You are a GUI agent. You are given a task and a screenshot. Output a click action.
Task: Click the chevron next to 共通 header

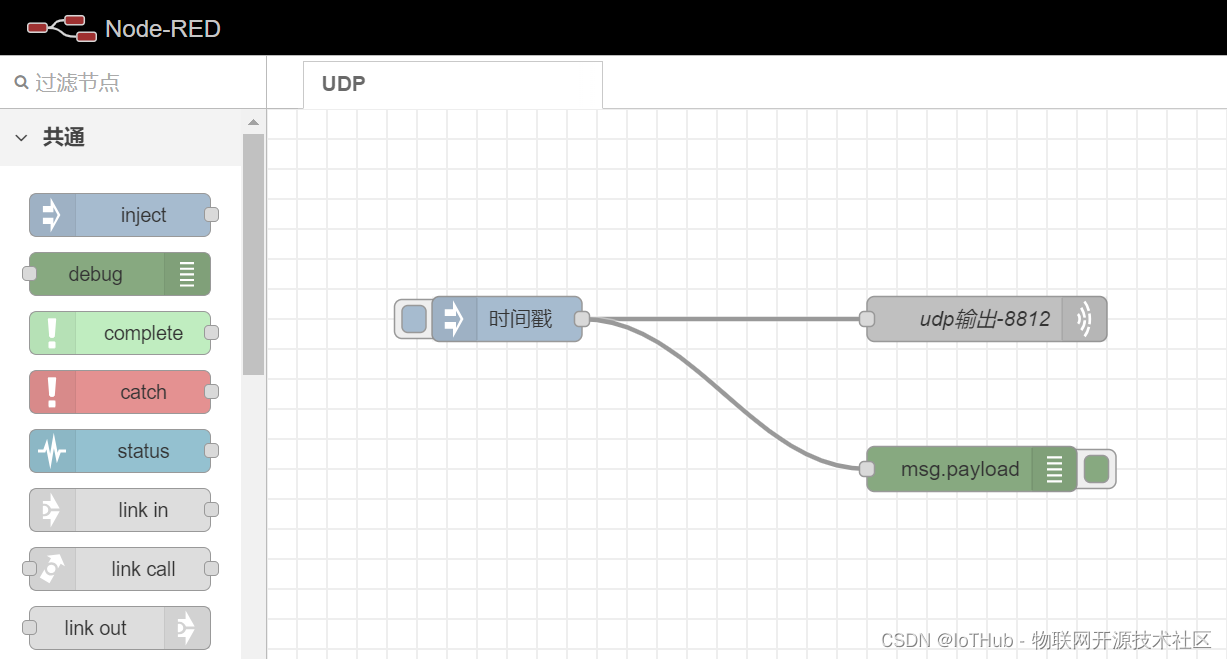(x=22, y=137)
